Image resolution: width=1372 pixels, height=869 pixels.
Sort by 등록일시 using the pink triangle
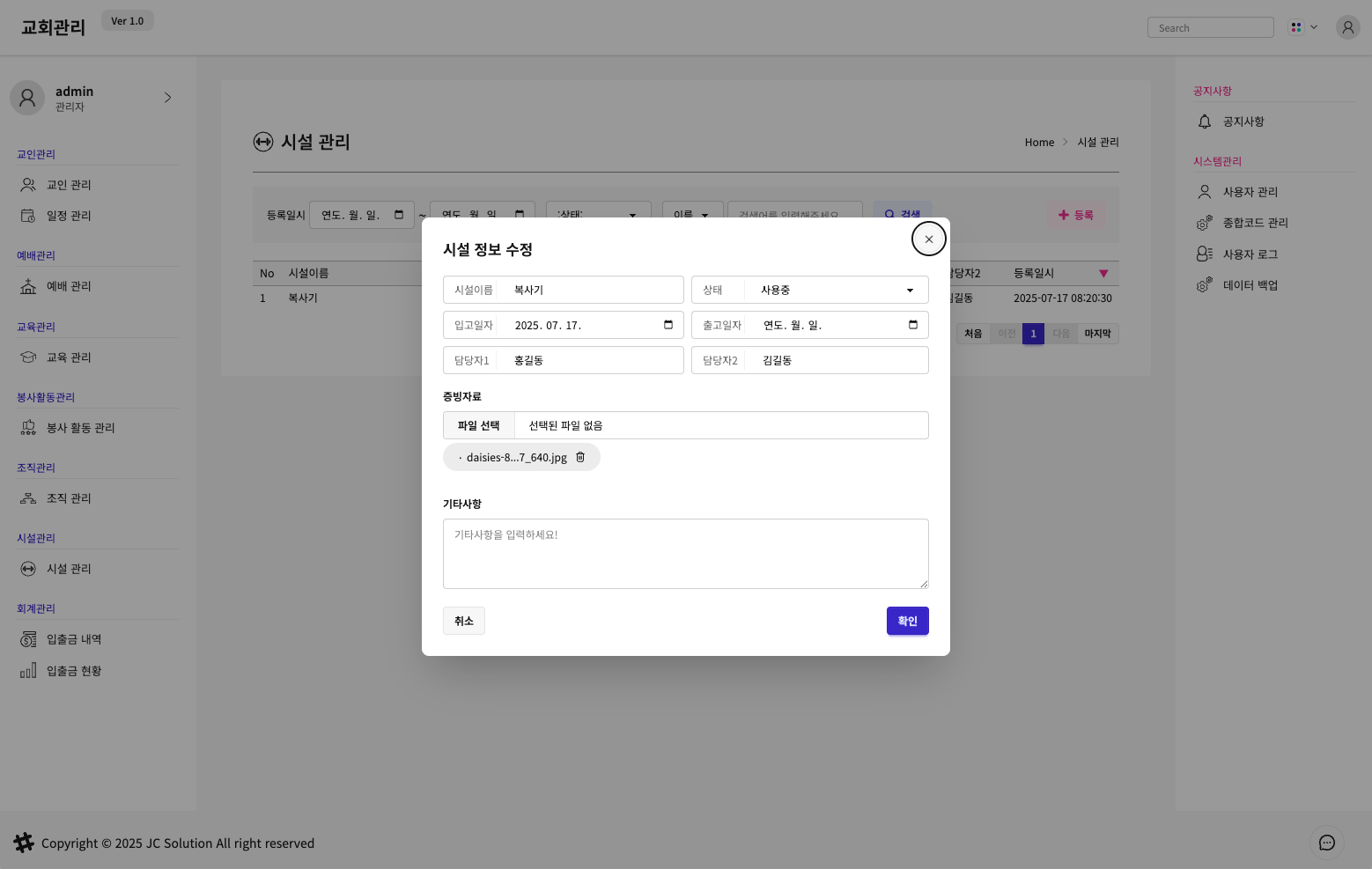1103,274
